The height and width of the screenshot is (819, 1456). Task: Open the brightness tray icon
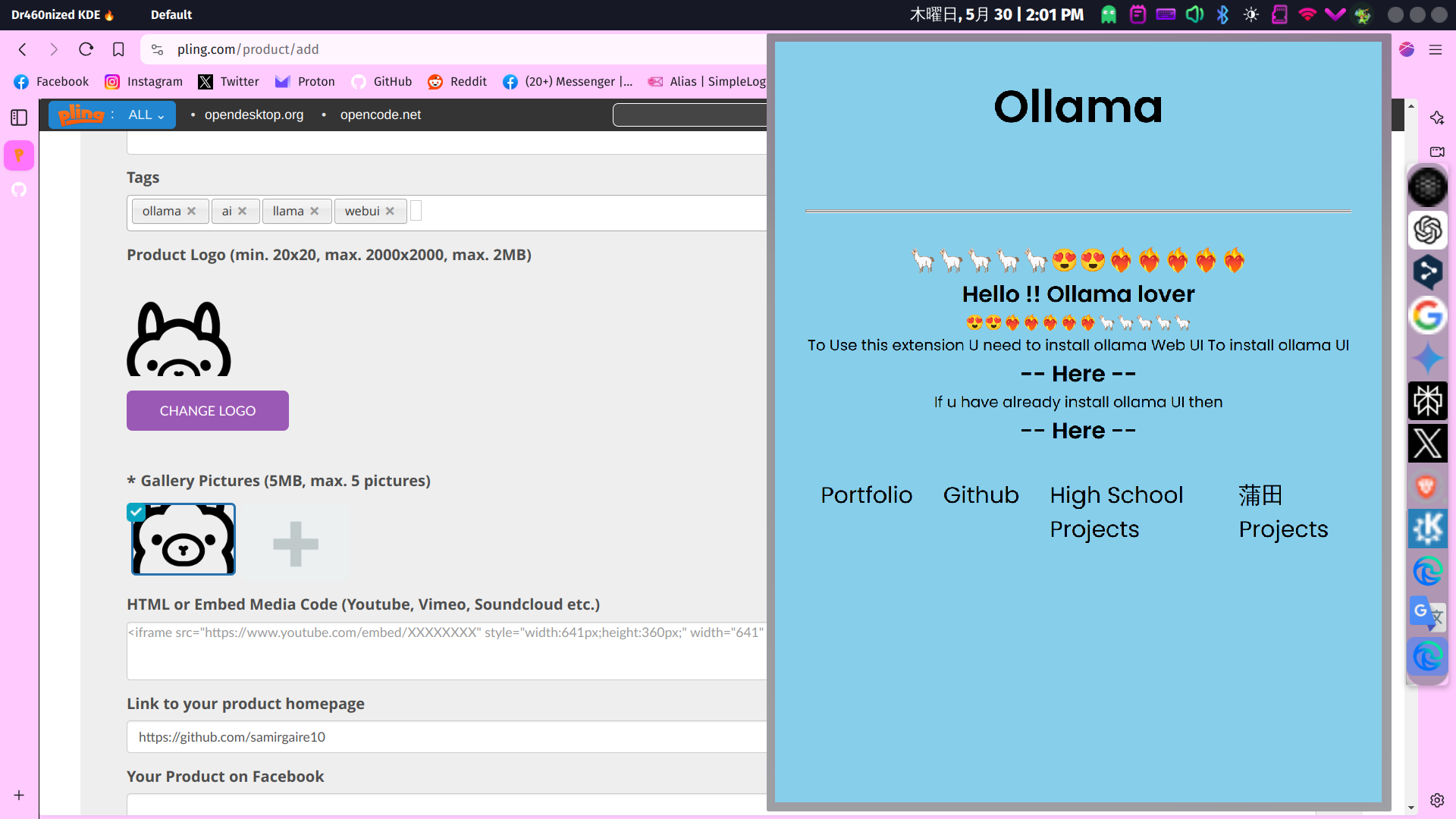click(x=1251, y=14)
